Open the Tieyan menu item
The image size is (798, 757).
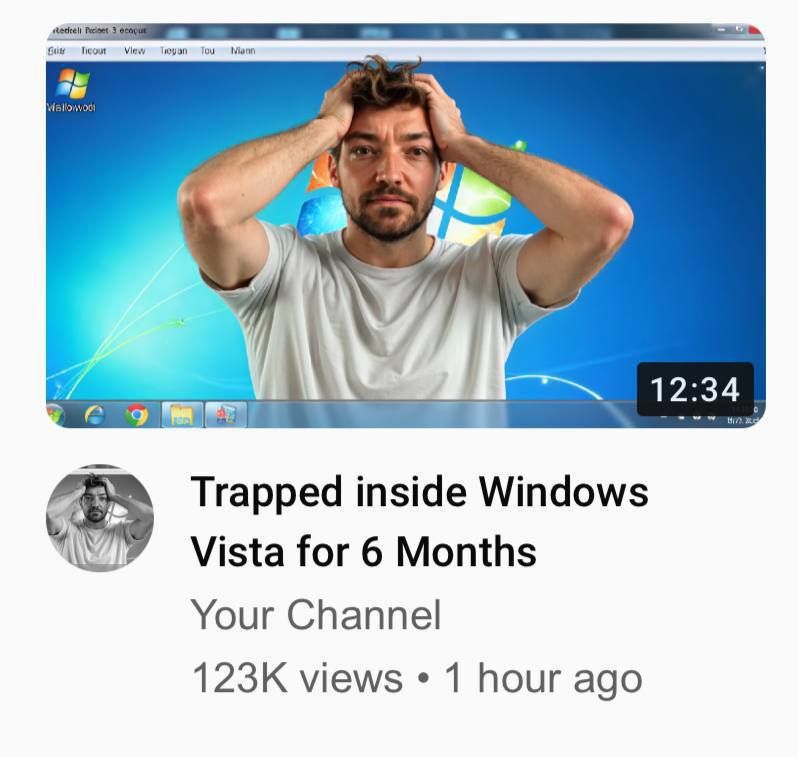(174, 51)
